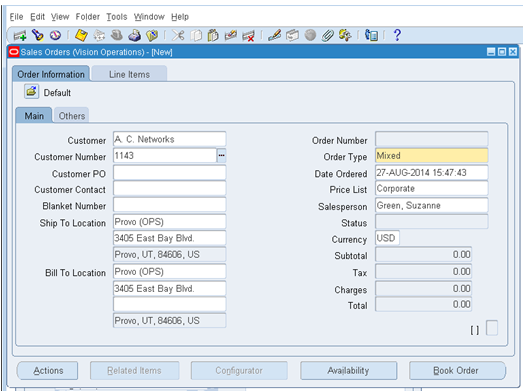Screen dimensions: 523x392
Task: Click the Translations globe icon
Action: pyautogui.click(x=310, y=35)
